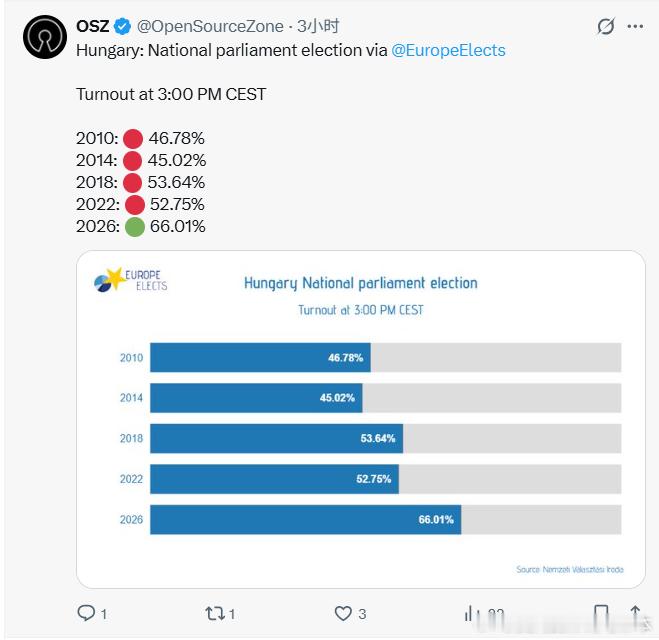659x640 pixels.
Task: Open the @EuropeElects mention link
Action: click(448, 49)
